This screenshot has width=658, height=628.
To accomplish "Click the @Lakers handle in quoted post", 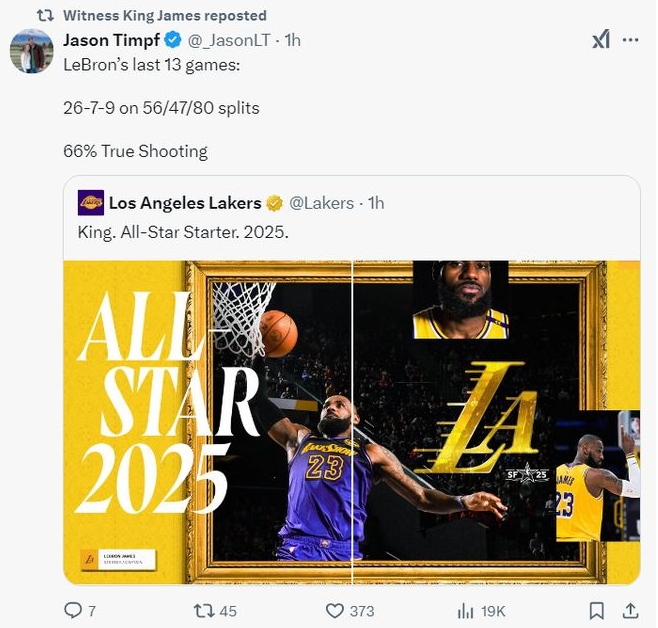I will click(x=321, y=203).
